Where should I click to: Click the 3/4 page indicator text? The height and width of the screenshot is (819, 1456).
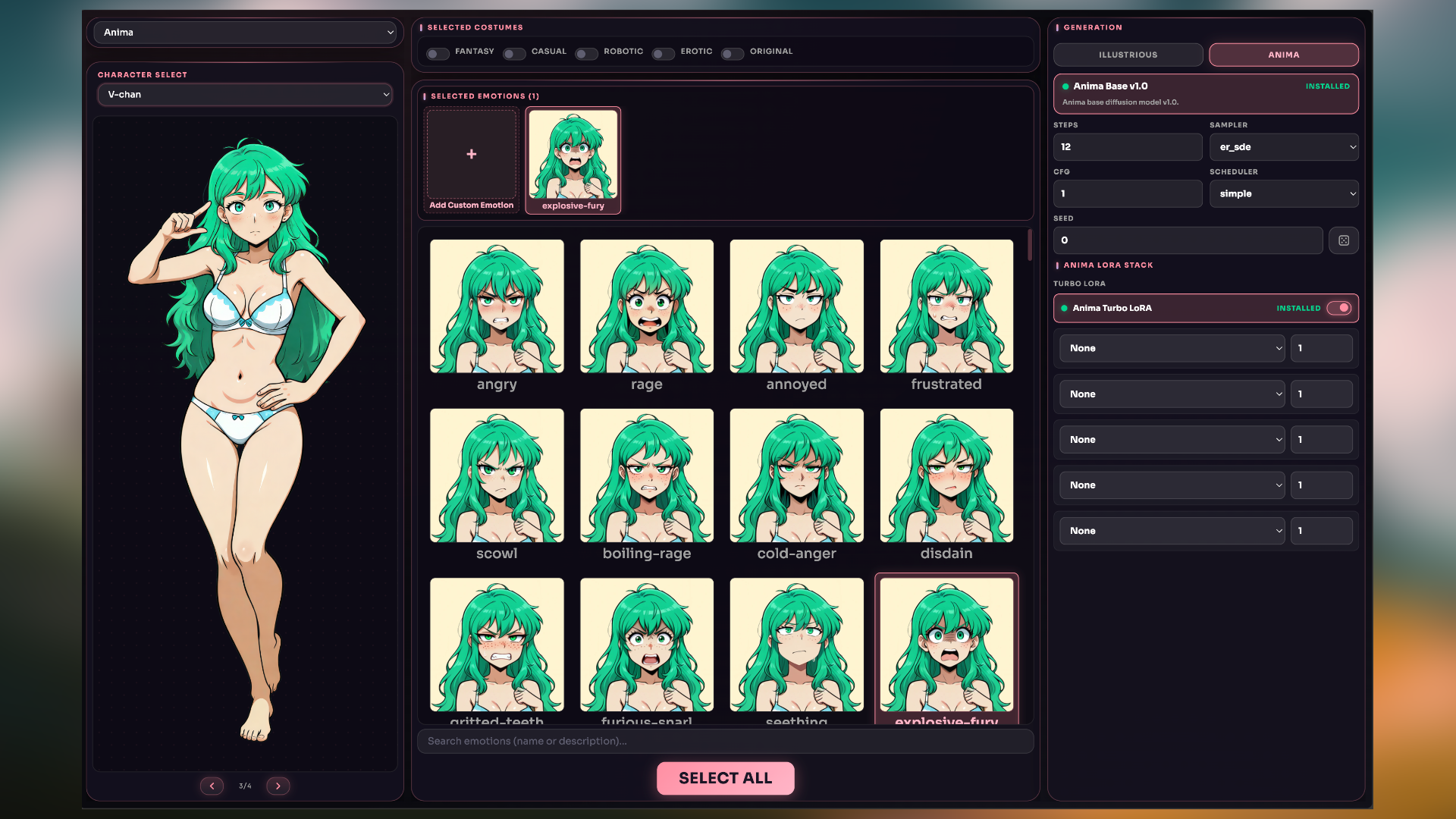point(245,786)
